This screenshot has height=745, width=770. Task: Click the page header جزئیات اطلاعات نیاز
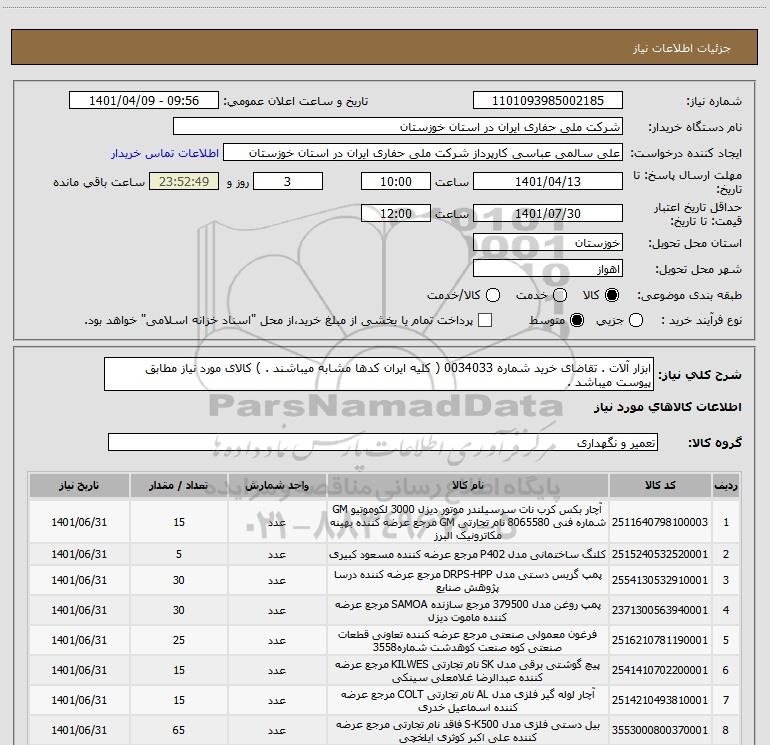[x=681, y=48]
